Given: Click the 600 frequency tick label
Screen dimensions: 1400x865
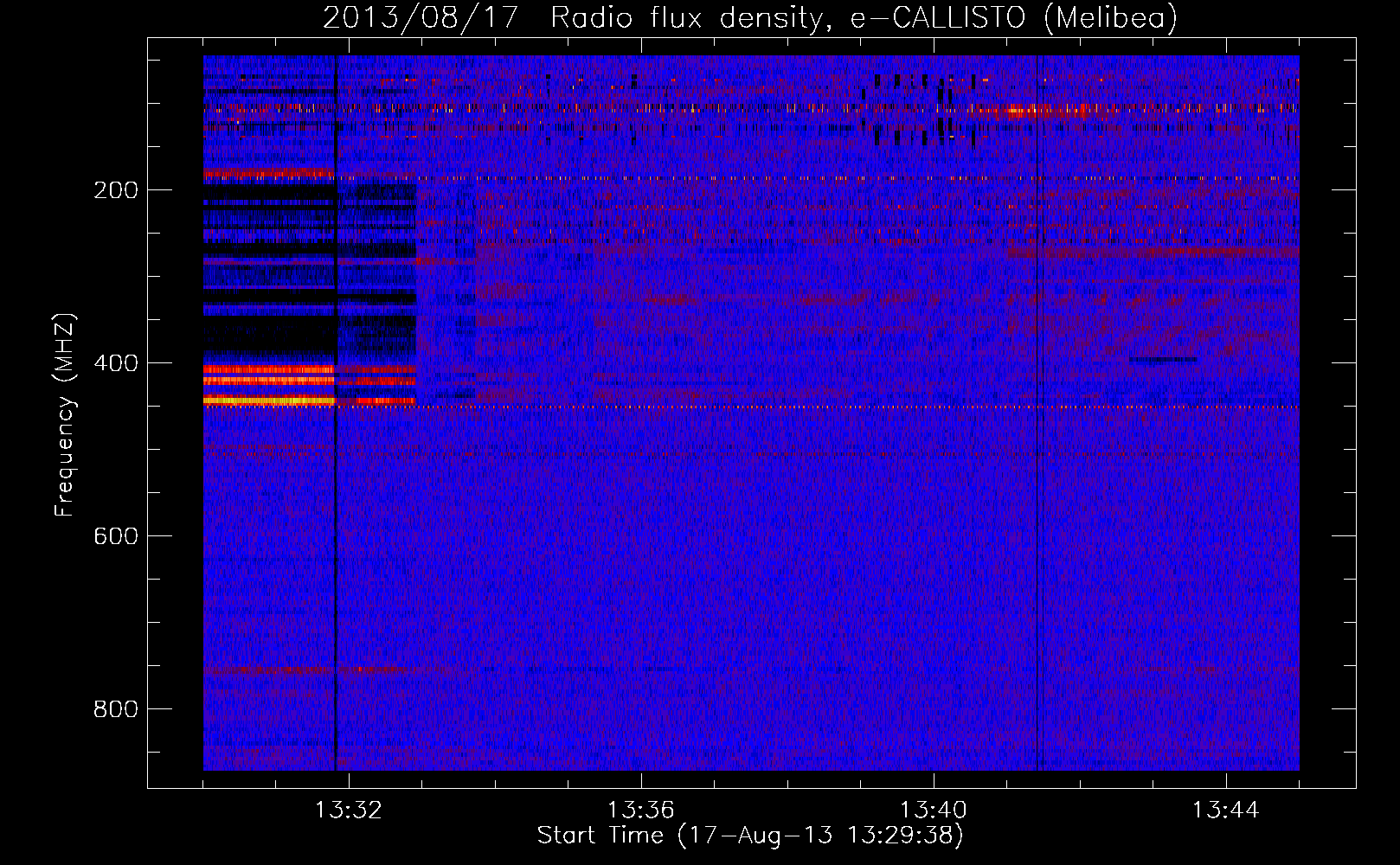Looking at the screenshot, I should coord(116,536).
